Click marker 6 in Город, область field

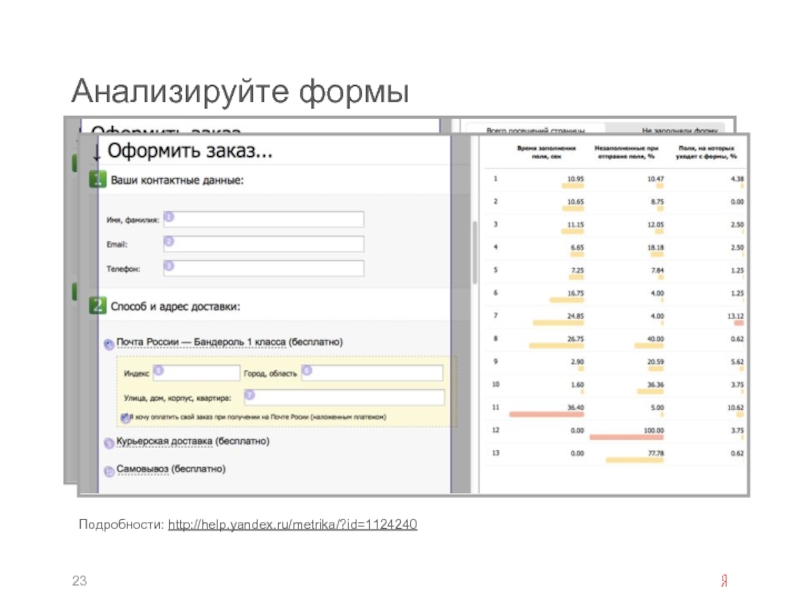pyautogui.click(x=307, y=370)
